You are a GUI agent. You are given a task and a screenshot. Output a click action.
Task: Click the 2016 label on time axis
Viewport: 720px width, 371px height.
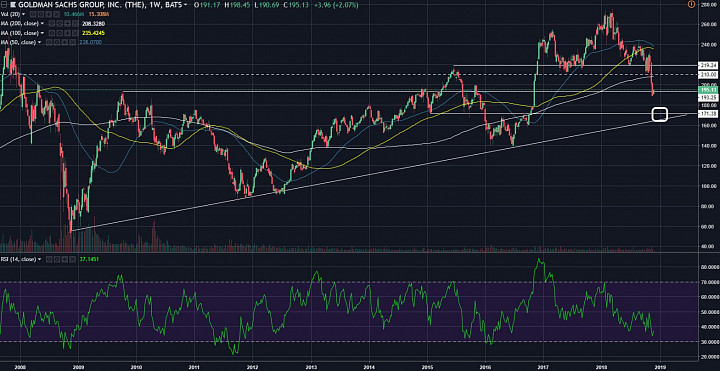tap(486, 367)
